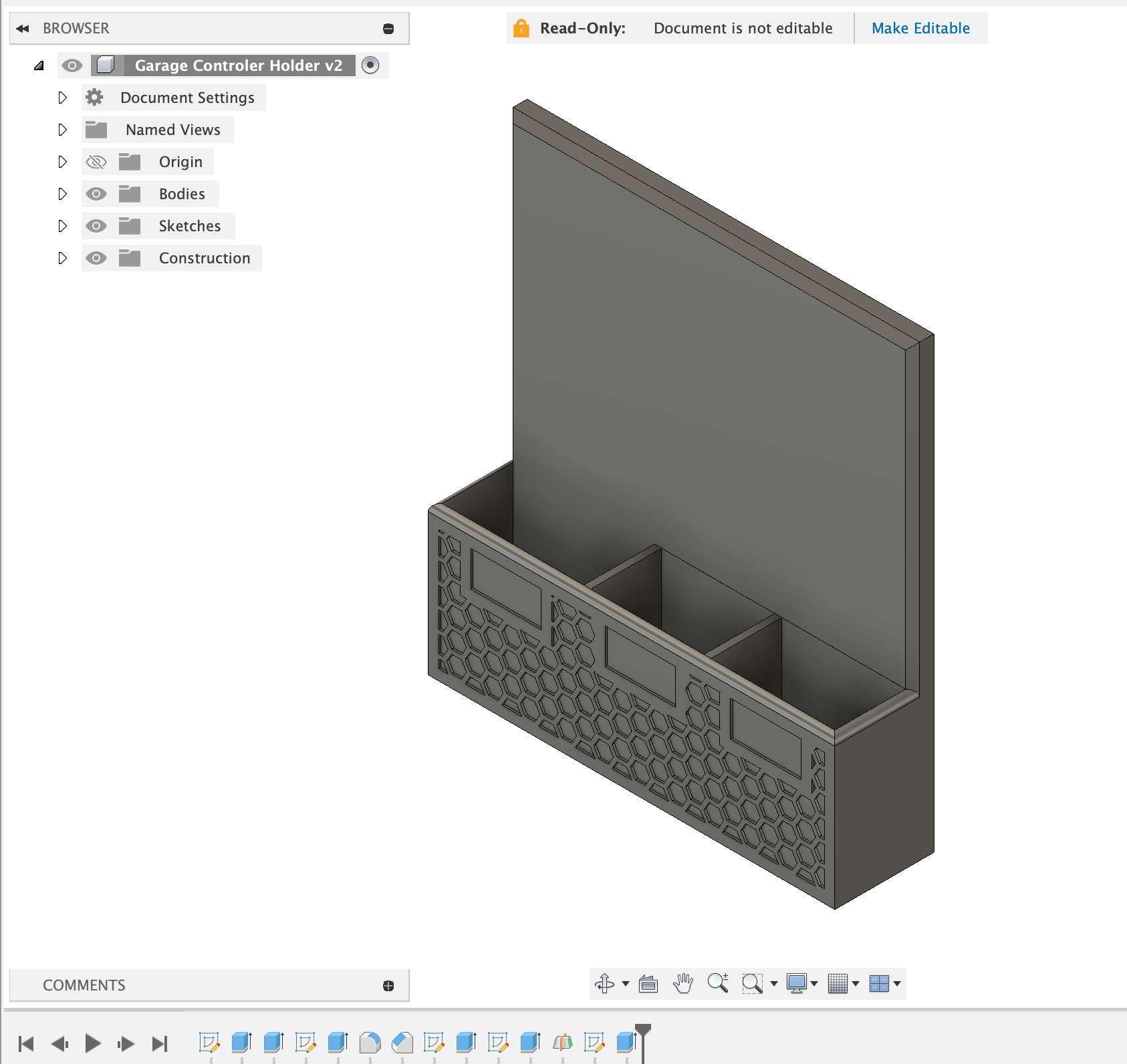This screenshot has height=1064, width=1127.
Task: Click the first sketch icon in timeline
Action: point(211,1041)
